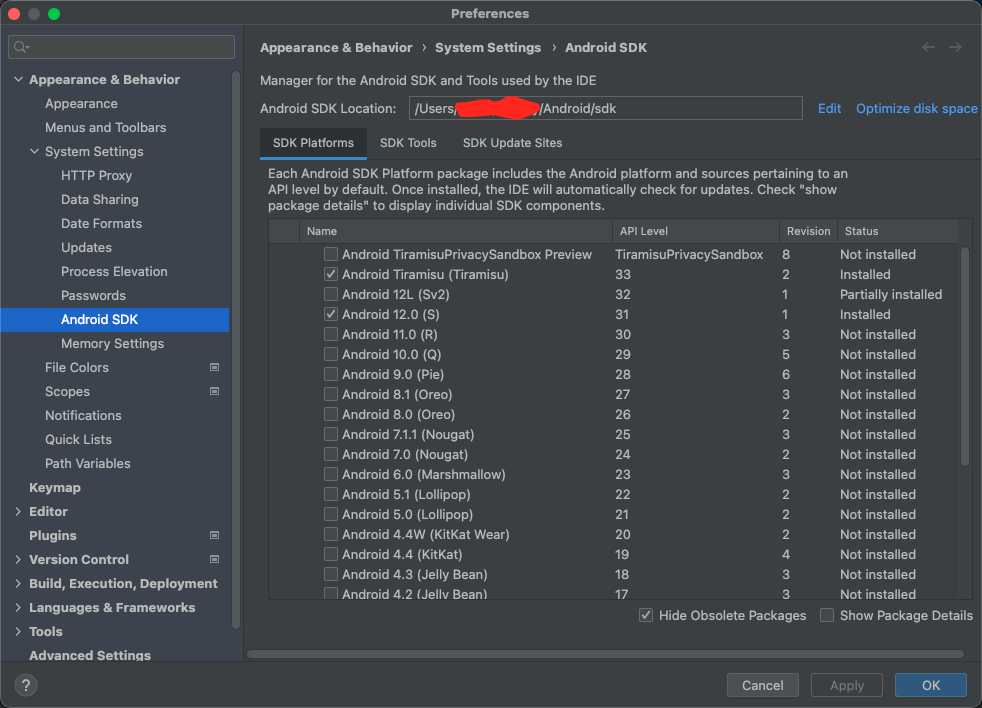Focus the settings search field
Viewport: 982px width, 708px height.
(x=121, y=47)
